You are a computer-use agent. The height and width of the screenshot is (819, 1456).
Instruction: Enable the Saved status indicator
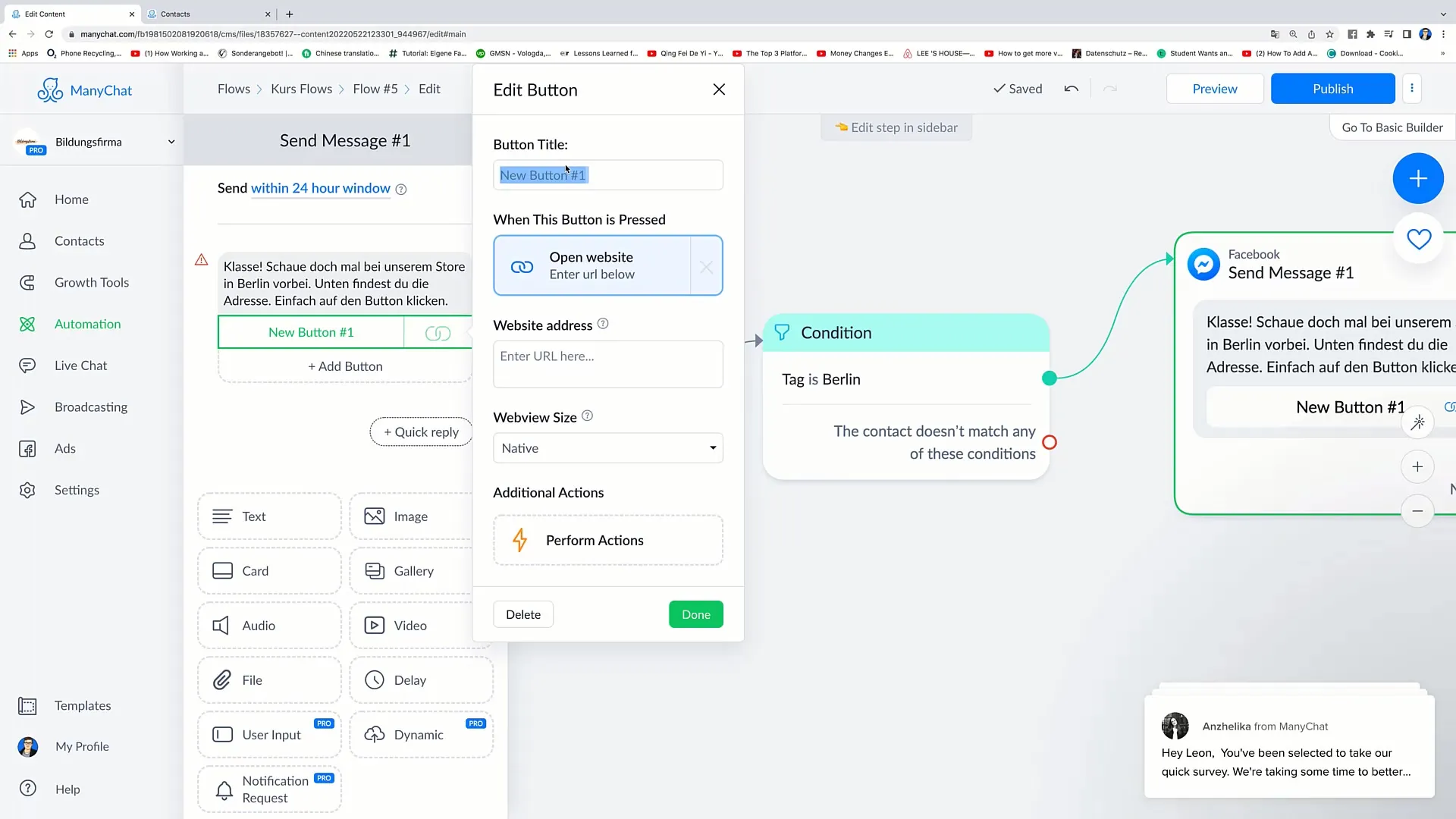tap(1018, 88)
